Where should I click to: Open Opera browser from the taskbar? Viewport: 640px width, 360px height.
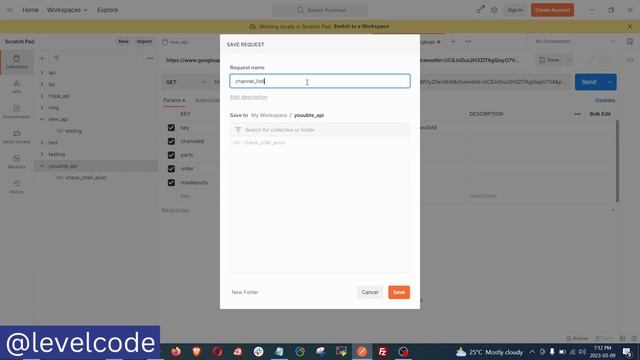click(x=217, y=351)
